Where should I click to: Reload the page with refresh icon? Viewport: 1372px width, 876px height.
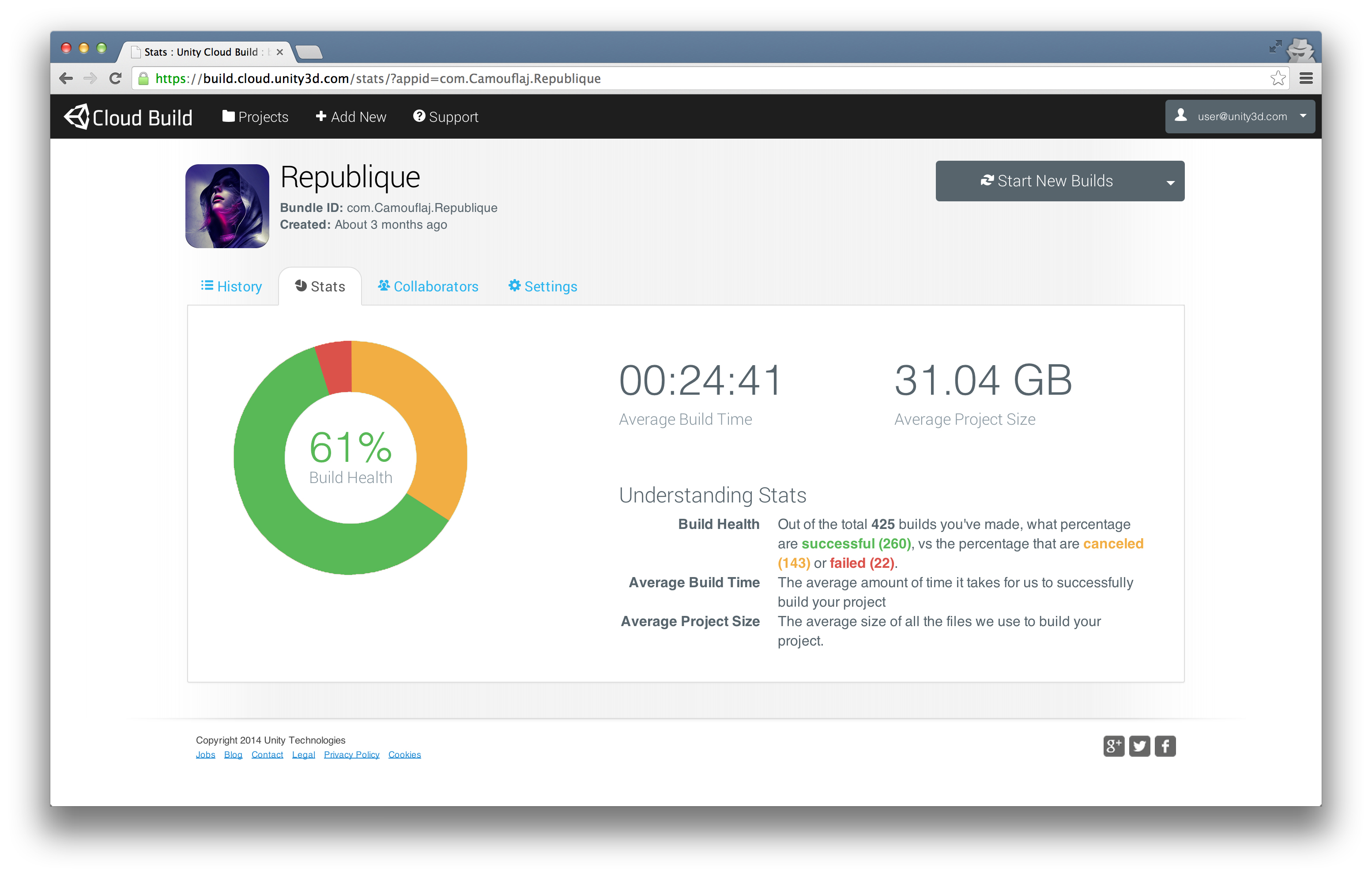click(115, 79)
